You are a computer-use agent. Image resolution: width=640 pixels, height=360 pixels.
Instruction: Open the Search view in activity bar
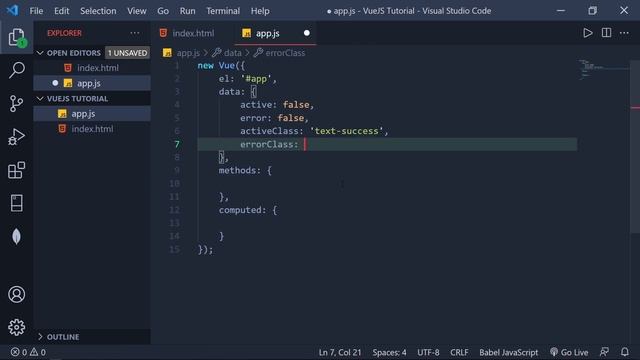coord(16,70)
